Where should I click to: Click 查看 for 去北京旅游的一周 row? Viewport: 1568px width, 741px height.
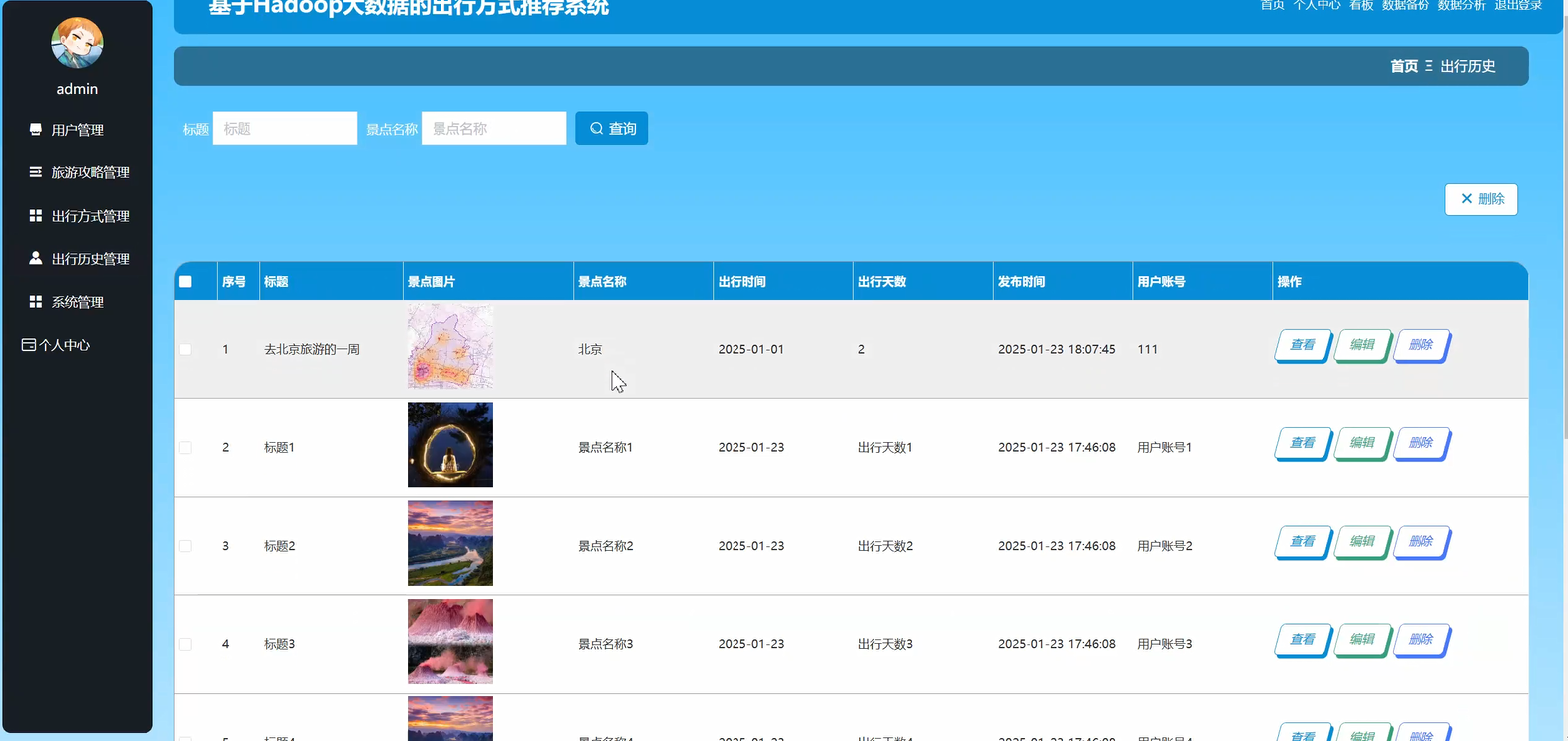1303,345
